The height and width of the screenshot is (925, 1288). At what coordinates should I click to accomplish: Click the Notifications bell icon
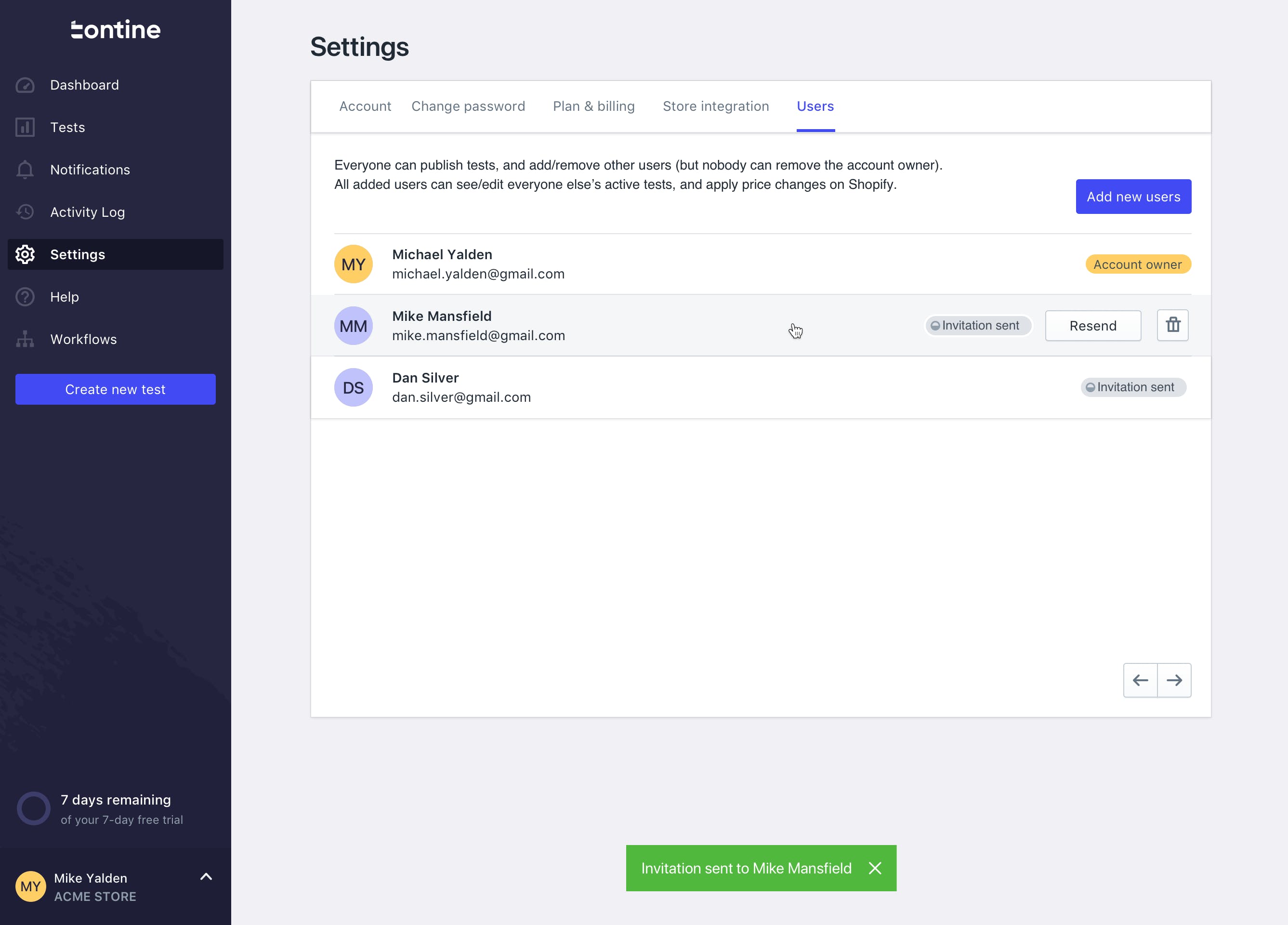25,170
